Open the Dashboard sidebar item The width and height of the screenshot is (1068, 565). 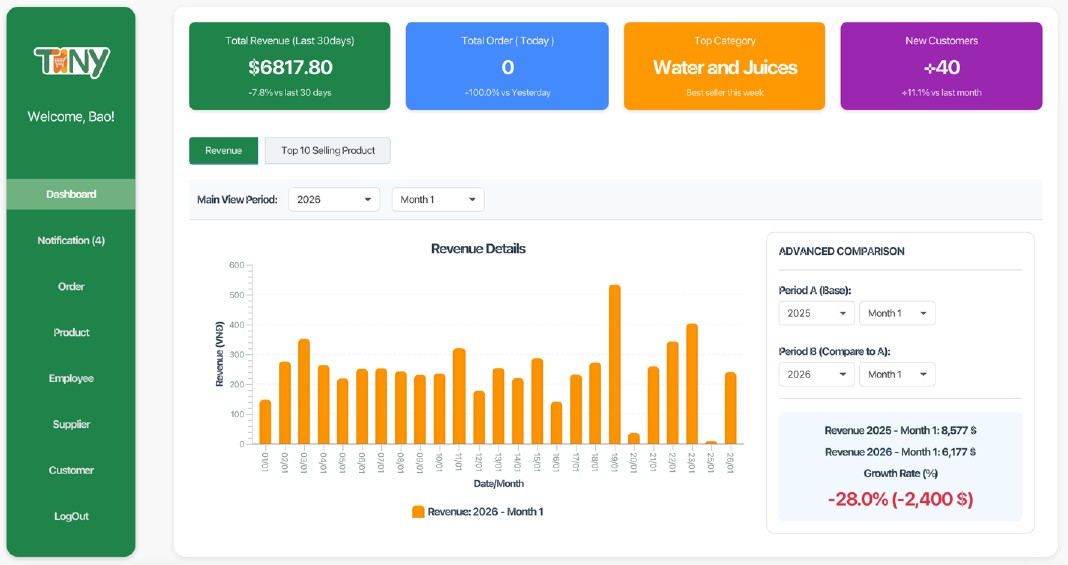pyautogui.click(x=71, y=194)
